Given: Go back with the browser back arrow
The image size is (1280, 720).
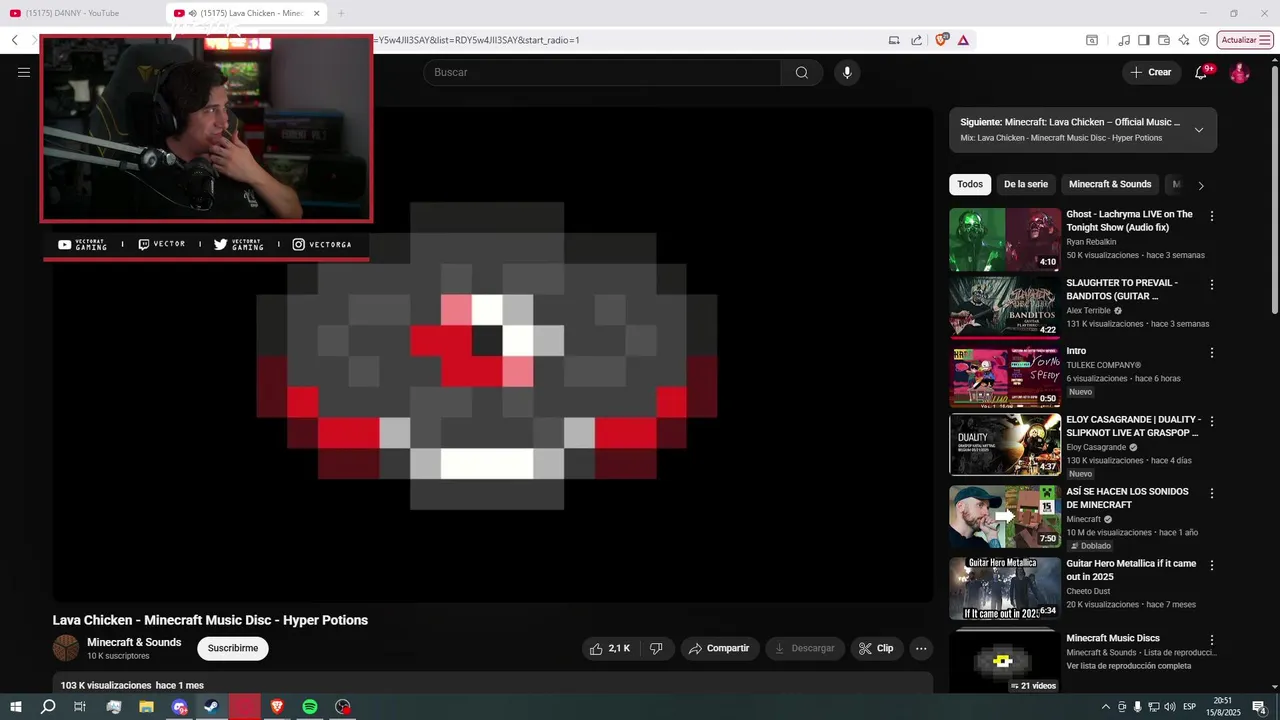Looking at the screenshot, I should tap(15, 40).
